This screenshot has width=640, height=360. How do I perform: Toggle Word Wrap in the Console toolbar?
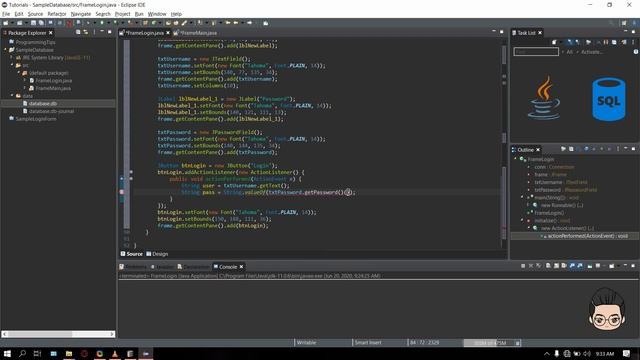pos(564,266)
